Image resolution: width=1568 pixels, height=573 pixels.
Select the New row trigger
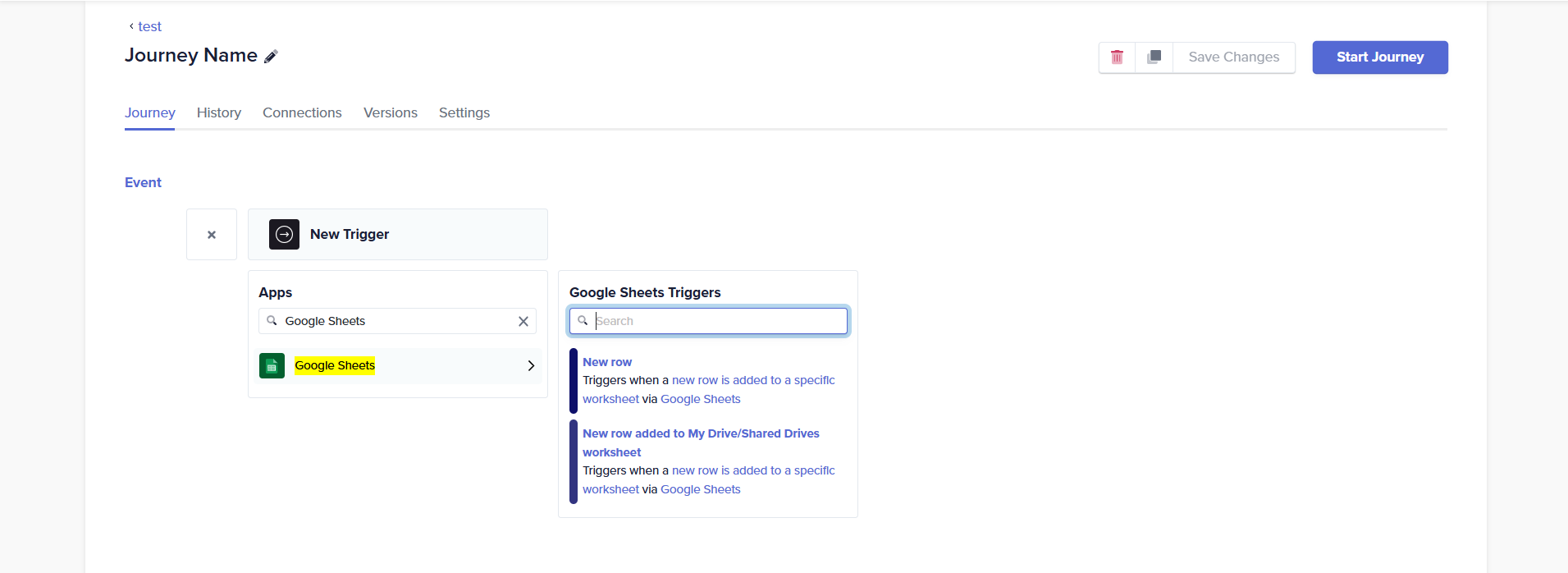(709, 381)
